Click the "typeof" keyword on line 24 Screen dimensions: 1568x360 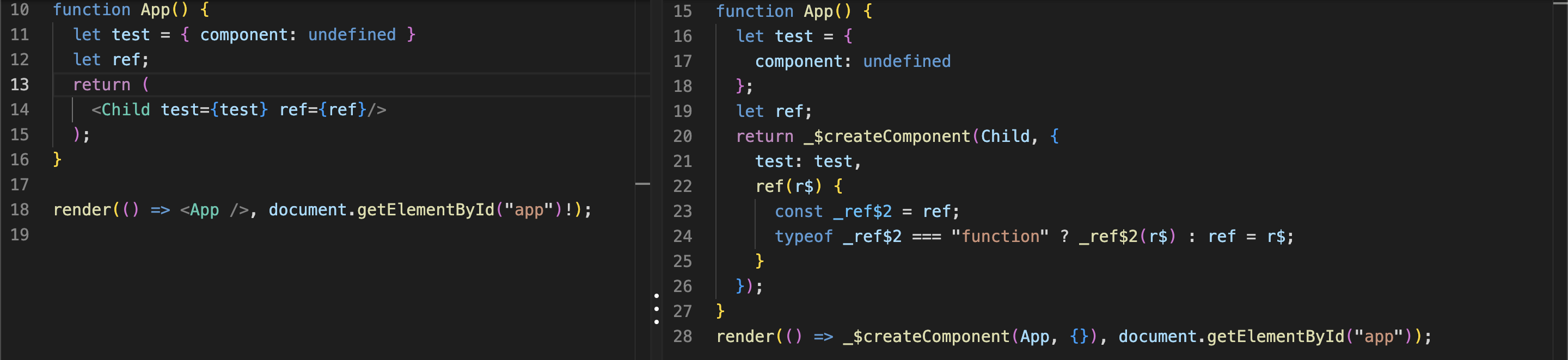coord(804,236)
